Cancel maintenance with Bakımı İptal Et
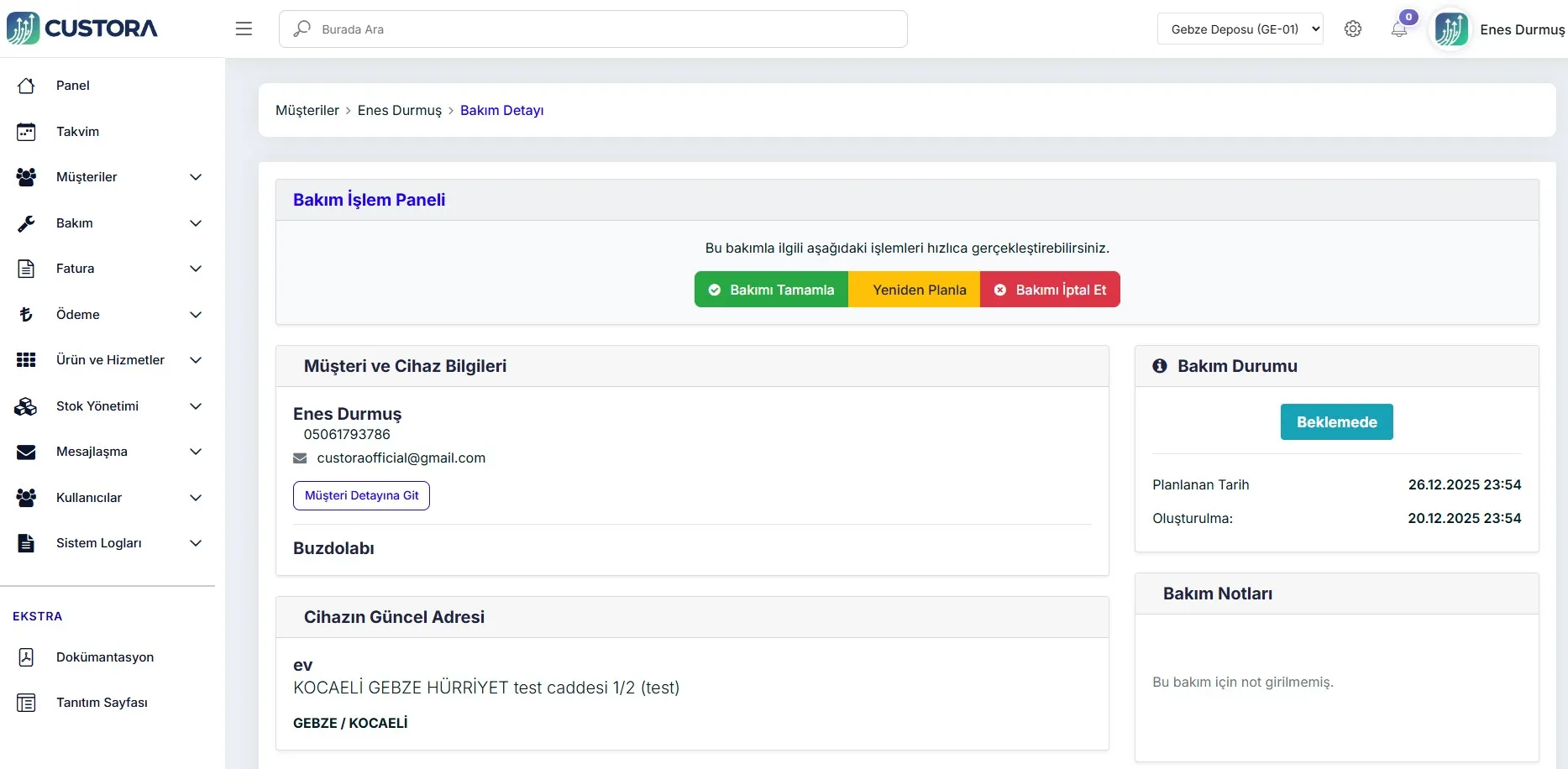This screenshot has width=1568, height=769. click(1050, 290)
